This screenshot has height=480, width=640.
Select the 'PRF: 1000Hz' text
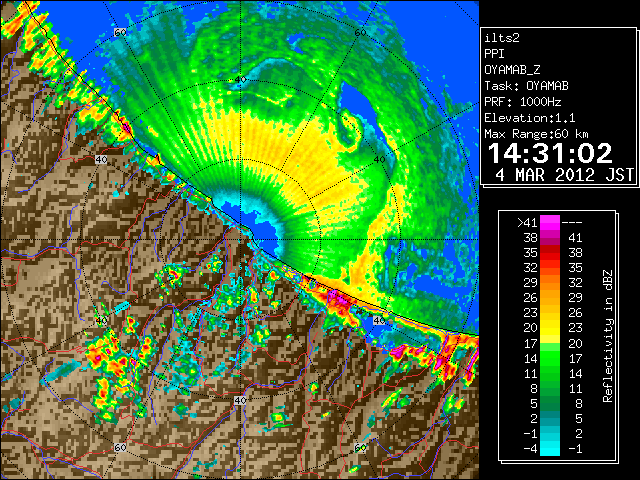pos(522,102)
